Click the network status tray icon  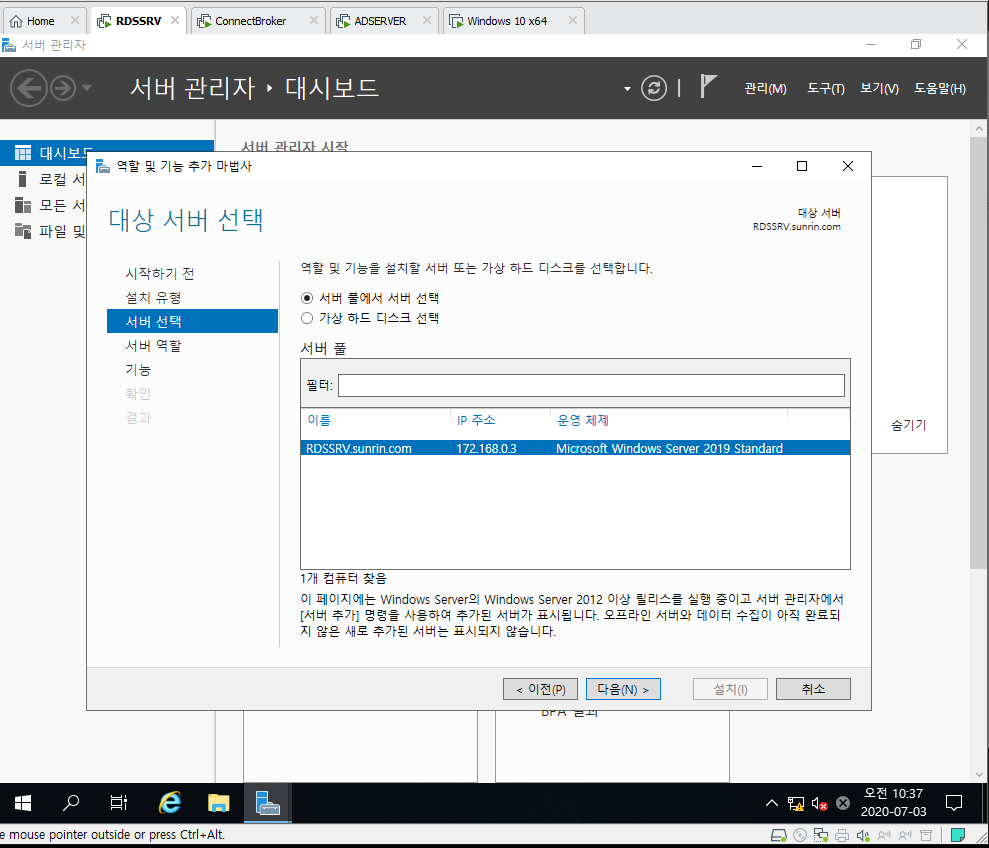coord(795,803)
